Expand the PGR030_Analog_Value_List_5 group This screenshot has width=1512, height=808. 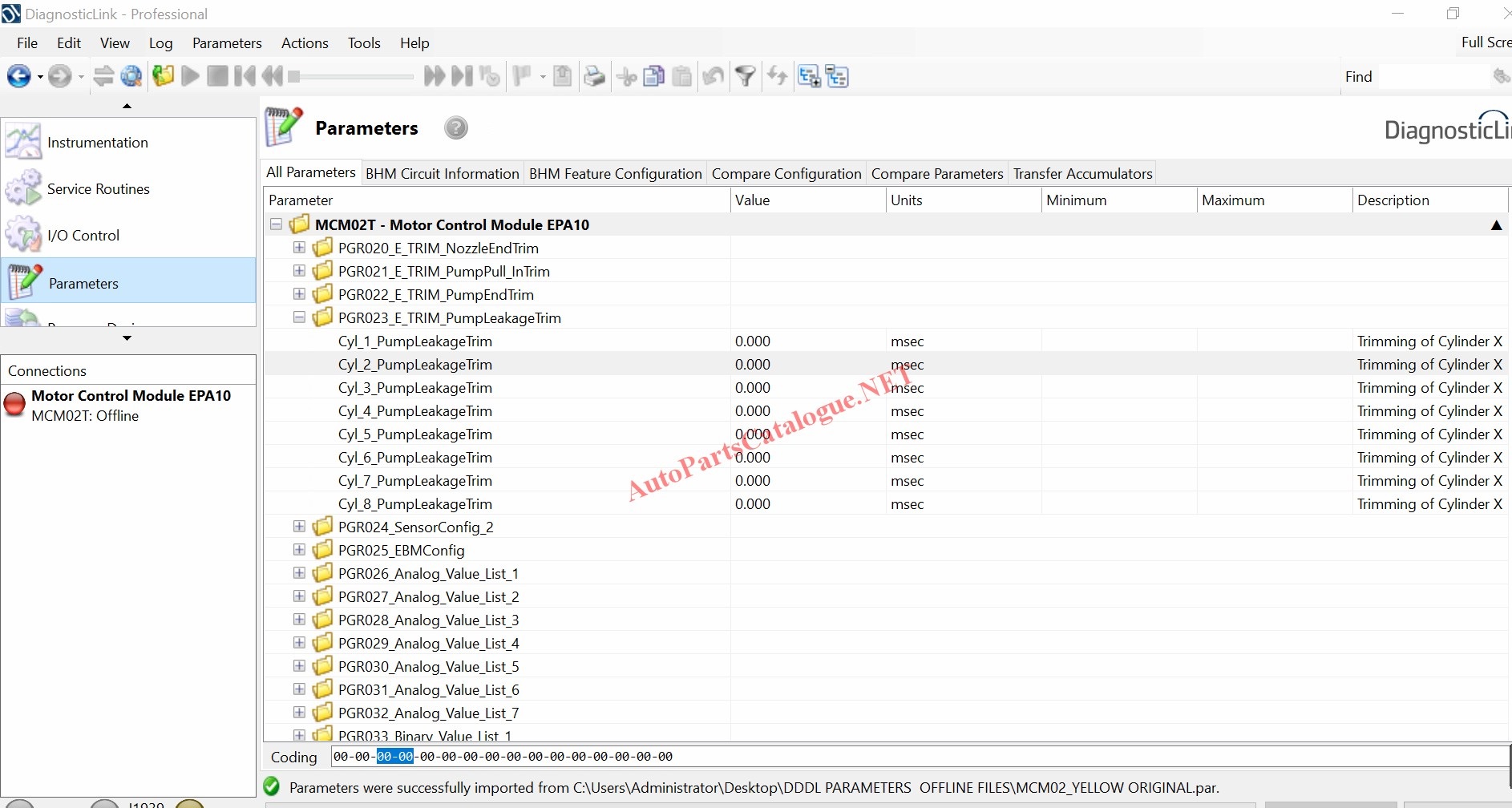point(299,666)
